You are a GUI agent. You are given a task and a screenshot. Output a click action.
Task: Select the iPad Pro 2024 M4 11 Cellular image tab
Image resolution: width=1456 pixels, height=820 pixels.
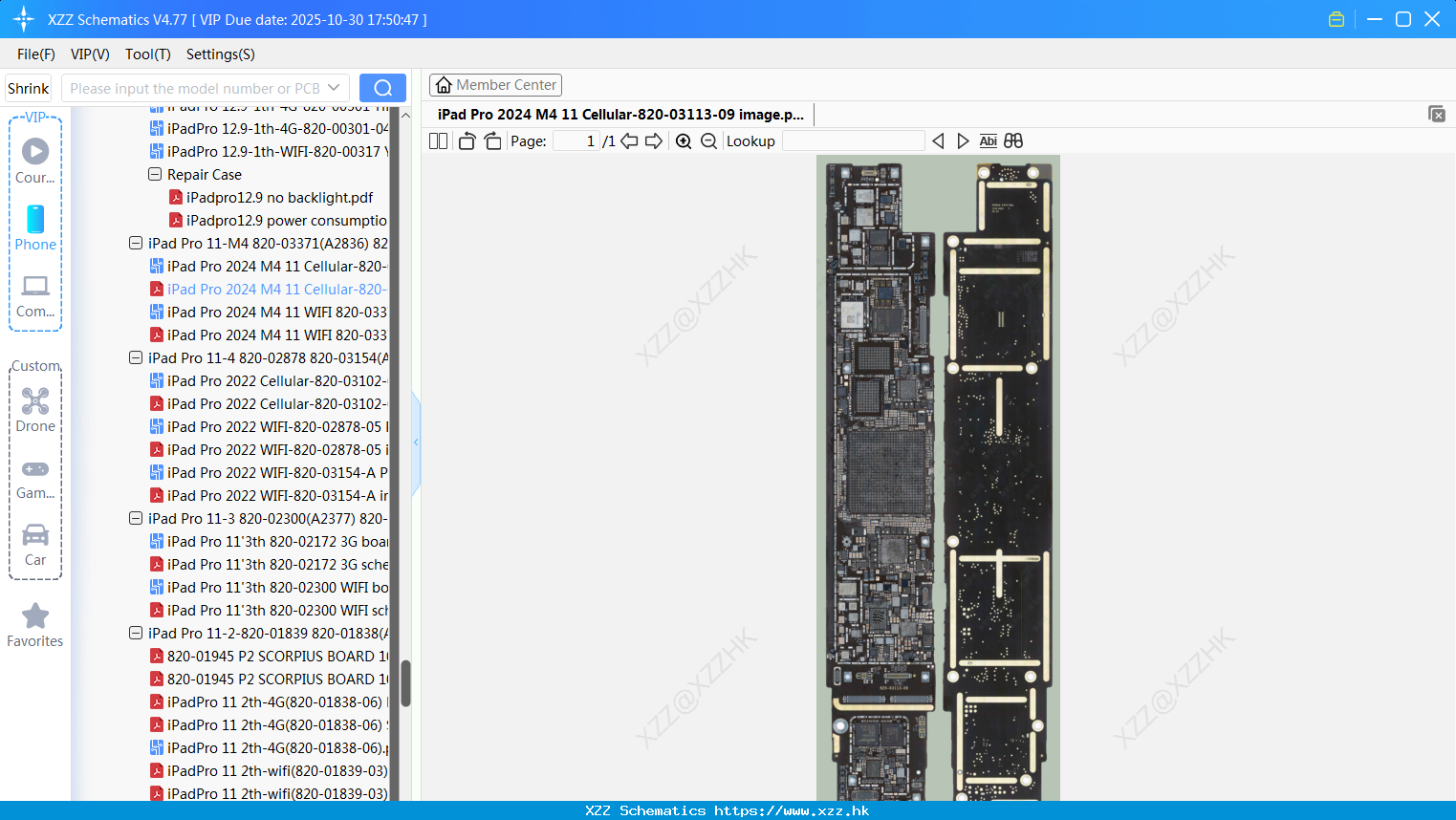click(620, 115)
